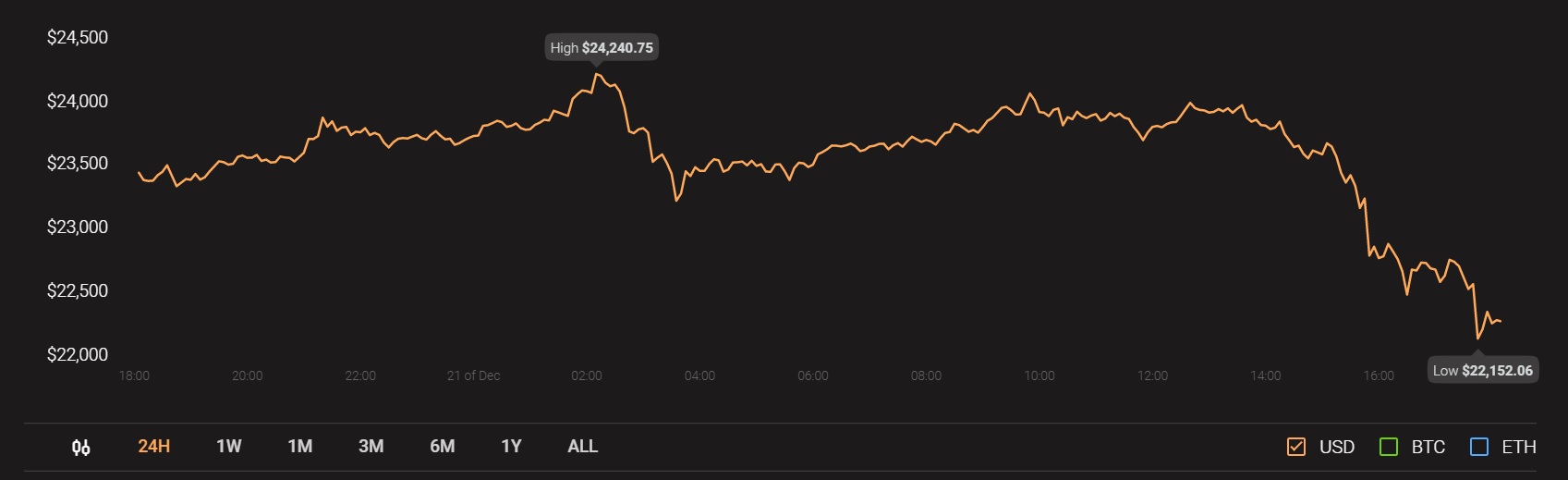Show the 3M price history

pyautogui.click(x=371, y=447)
